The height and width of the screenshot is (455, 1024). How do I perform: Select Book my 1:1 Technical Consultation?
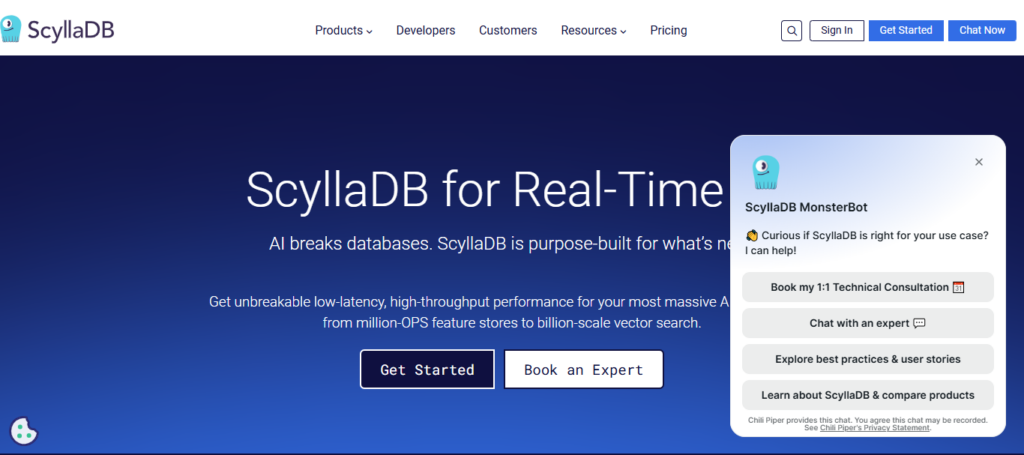868,287
